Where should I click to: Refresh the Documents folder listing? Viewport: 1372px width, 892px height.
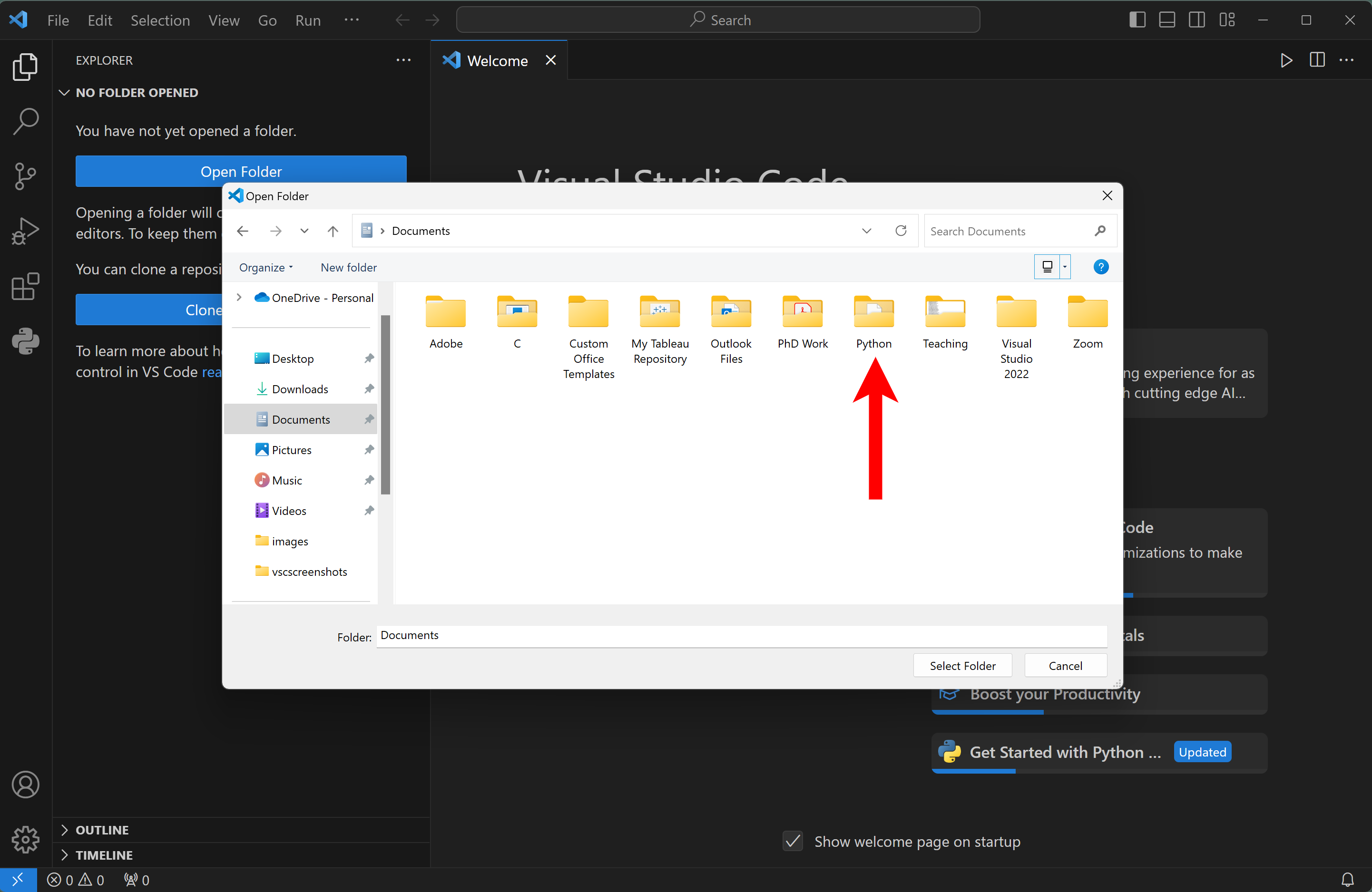901,231
